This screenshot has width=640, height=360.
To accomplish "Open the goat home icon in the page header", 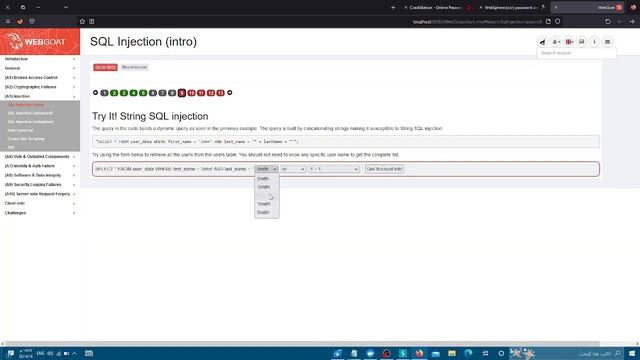I will (542, 42).
